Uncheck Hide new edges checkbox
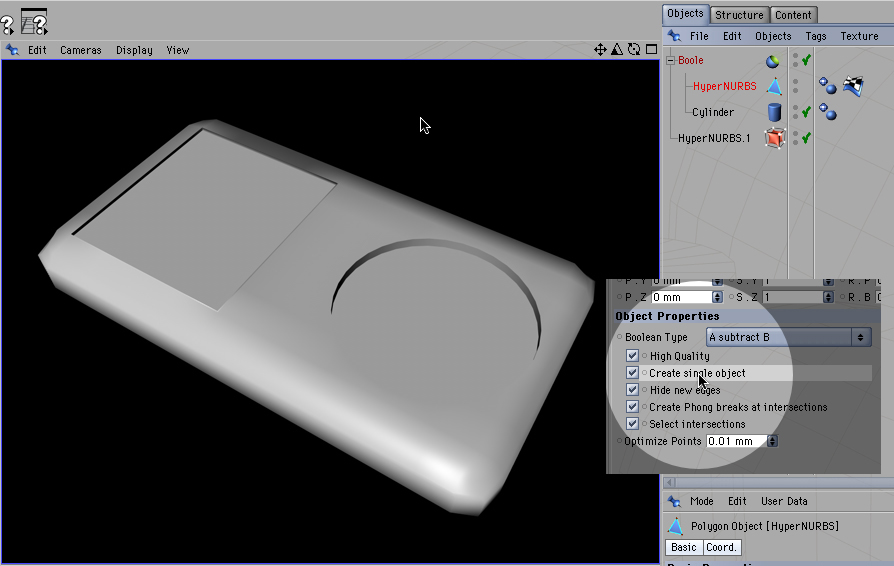 pos(632,390)
